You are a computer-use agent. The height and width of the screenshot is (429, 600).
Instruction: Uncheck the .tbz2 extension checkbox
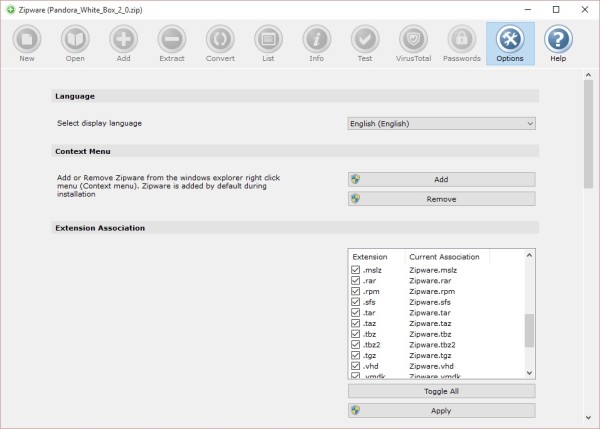(355, 345)
